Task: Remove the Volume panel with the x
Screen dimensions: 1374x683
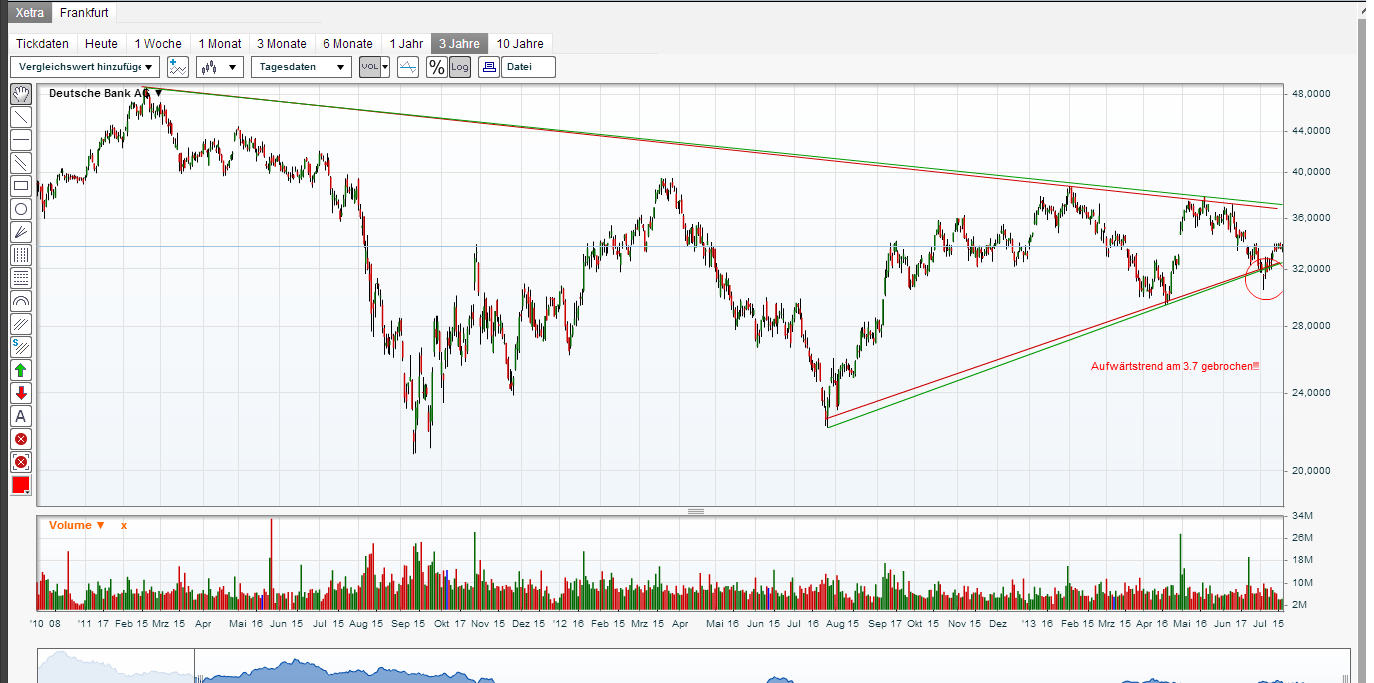Action: point(123,524)
